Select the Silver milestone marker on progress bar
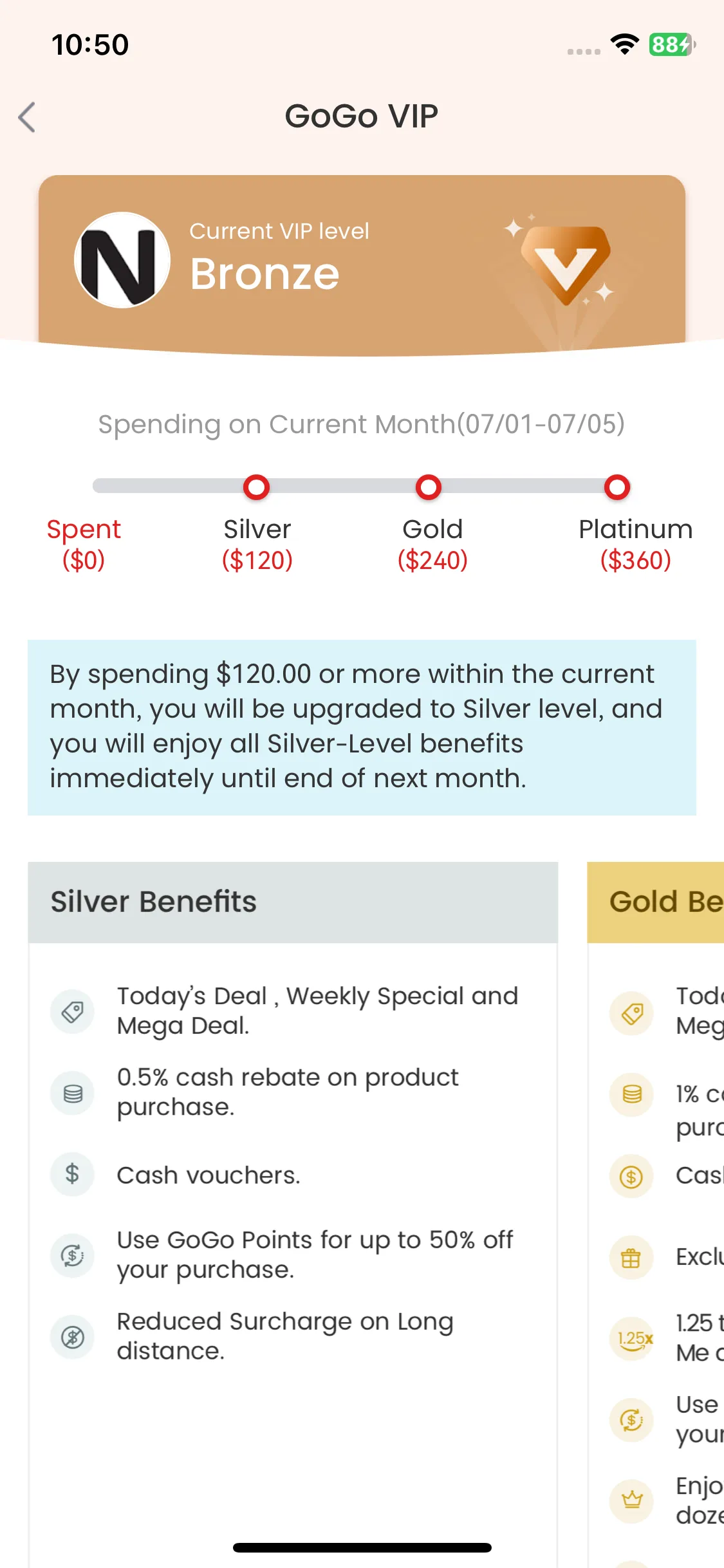The image size is (724, 1568). pos(256,487)
